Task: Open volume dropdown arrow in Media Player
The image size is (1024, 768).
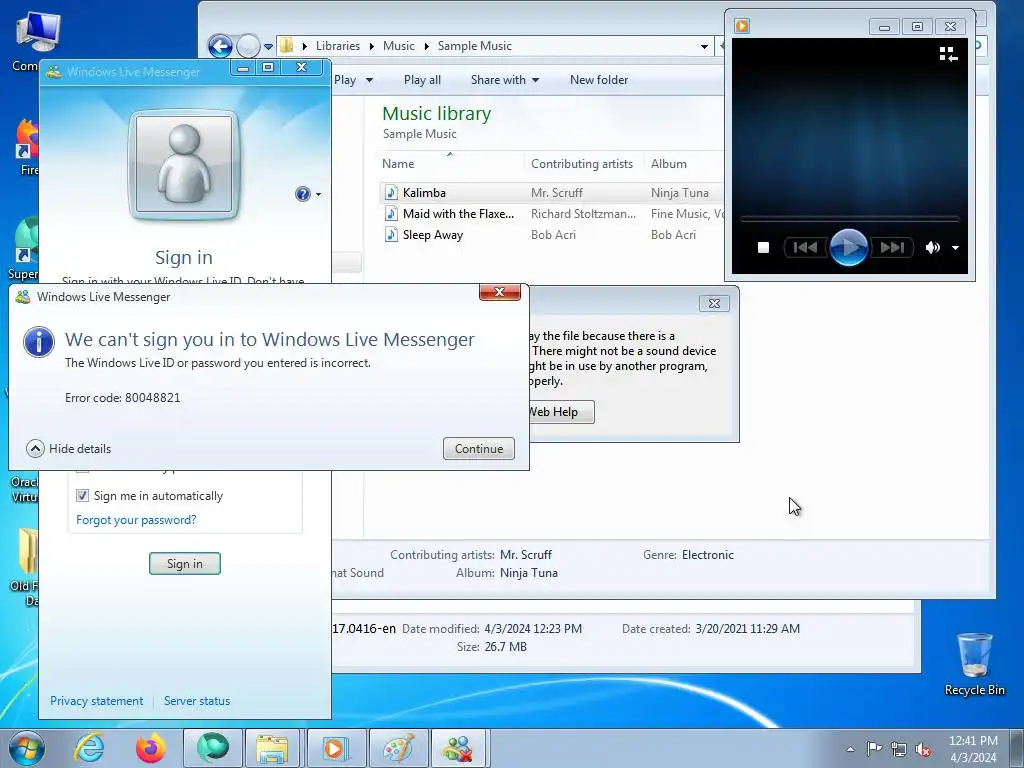Action: pyautogui.click(x=955, y=248)
